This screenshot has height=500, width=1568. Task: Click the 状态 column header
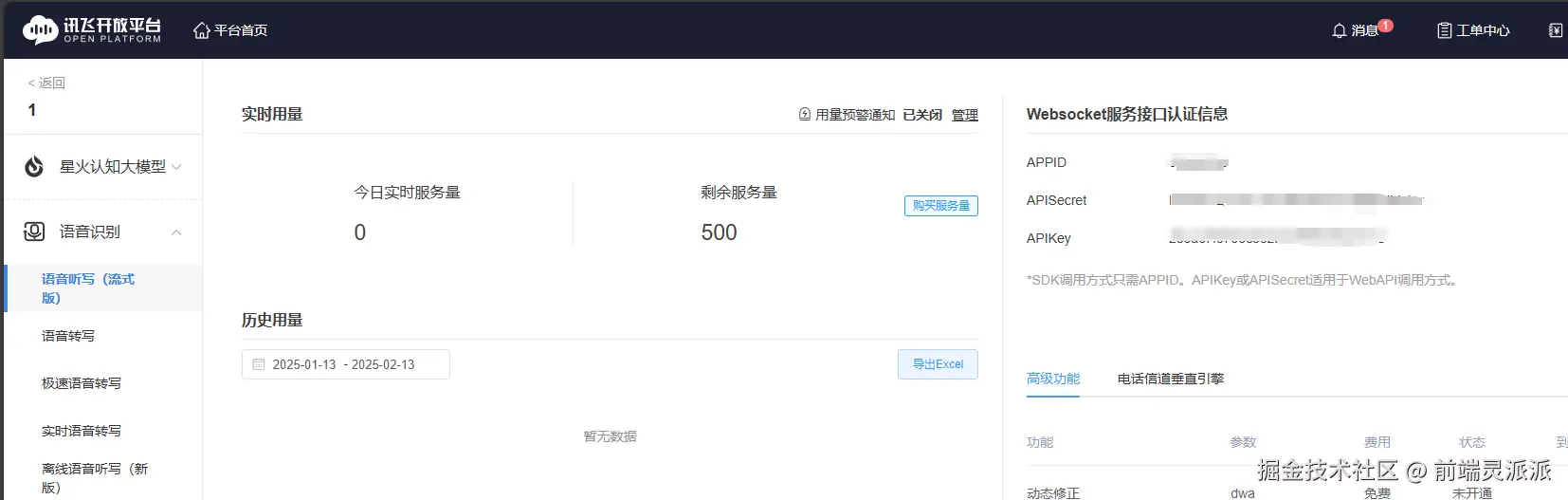coord(1472,442)
